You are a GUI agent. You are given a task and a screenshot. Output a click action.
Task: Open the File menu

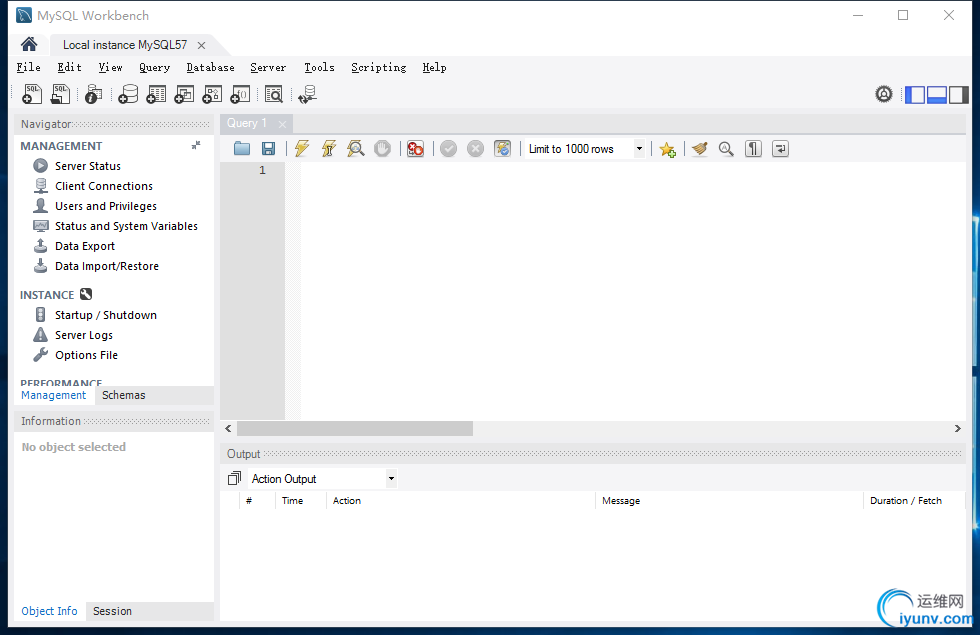[x=29, y=68]
